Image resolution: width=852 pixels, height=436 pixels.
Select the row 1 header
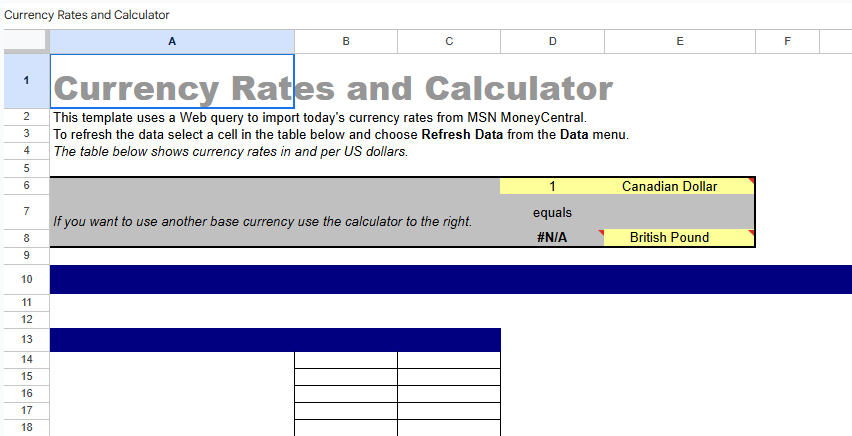pyautogui.click(x=25, y=80)
